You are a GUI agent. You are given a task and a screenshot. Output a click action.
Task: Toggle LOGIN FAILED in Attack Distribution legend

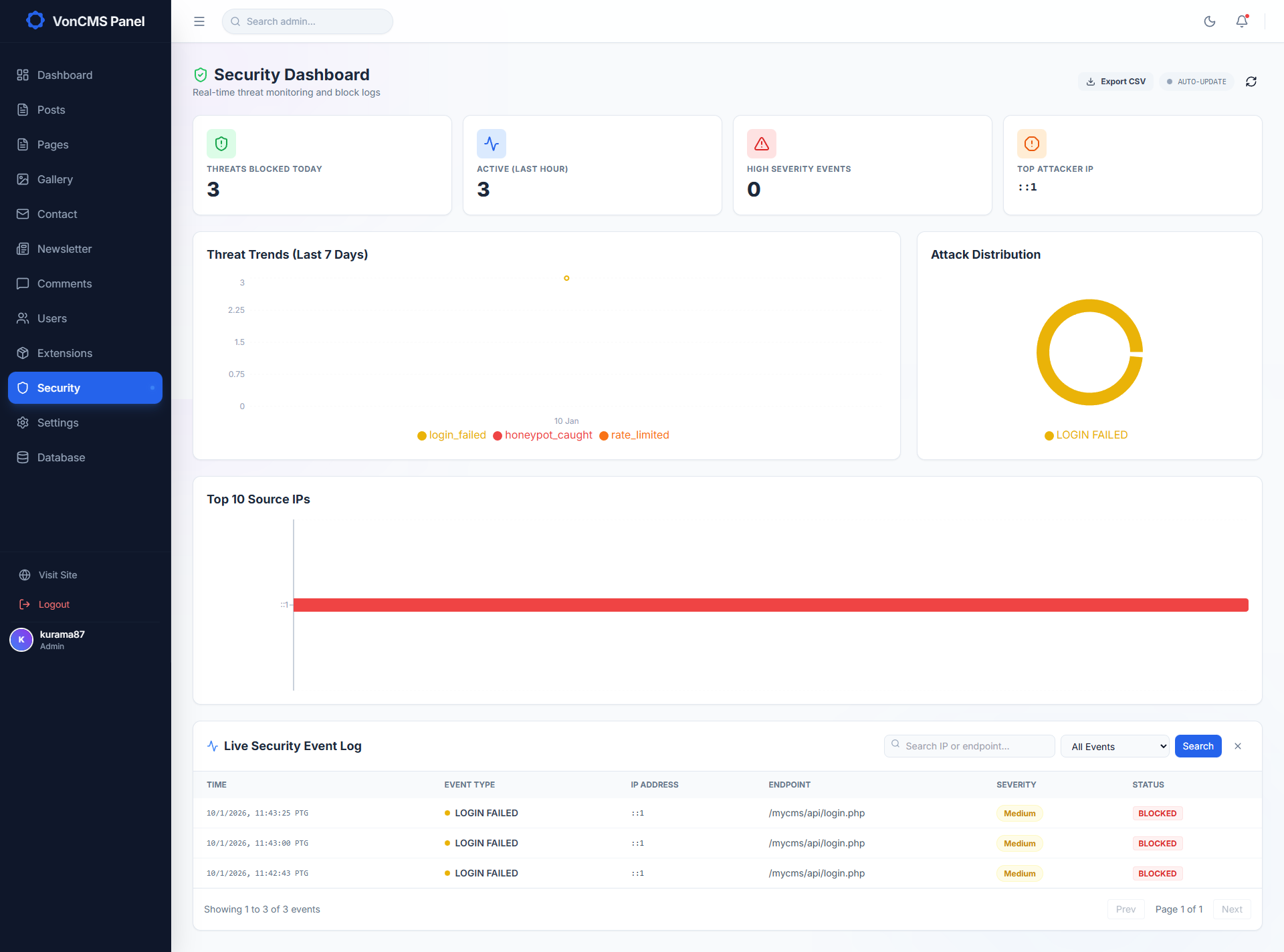tap(1086, 435)
